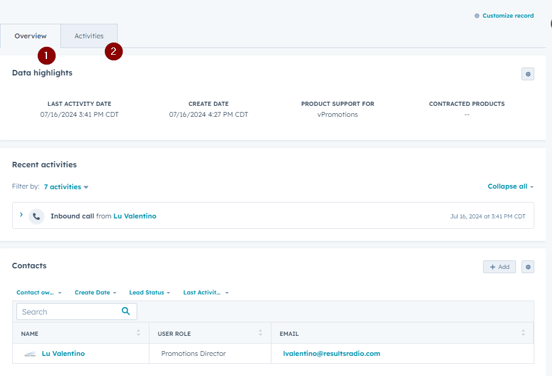Image resolution: width=552 pixels, height=376 pixels.
Task: Click the Add contact button
Action: pyautogui.click(x=499, y=267)
